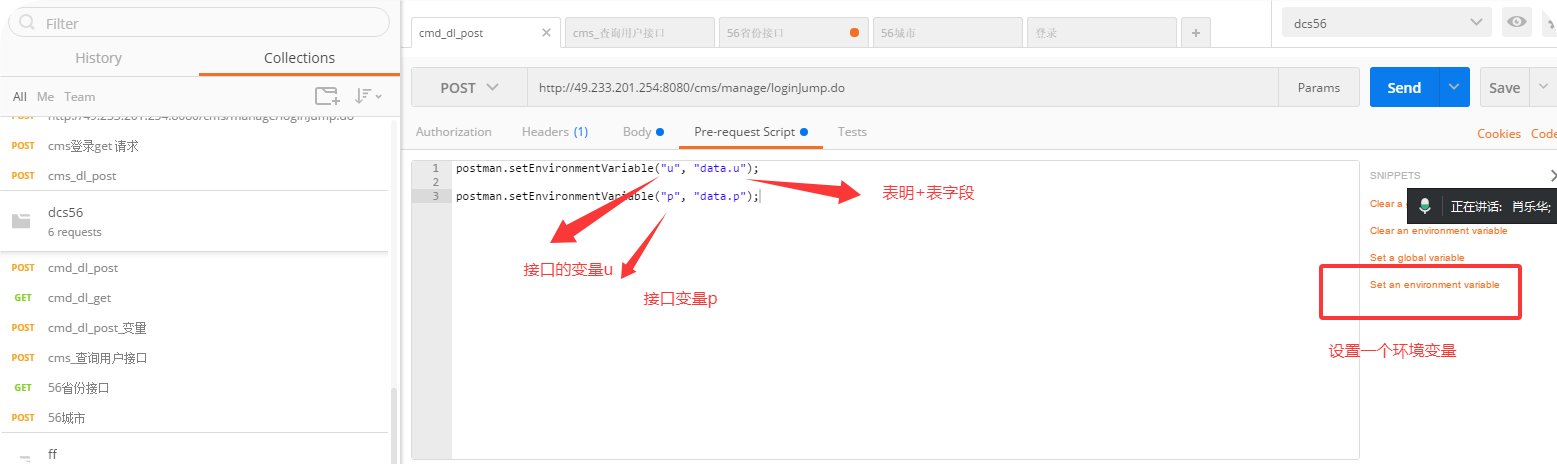Open the Send button dropdown arrow
This screenshot has width=1557, height=464.
(x=1454, y=87)
